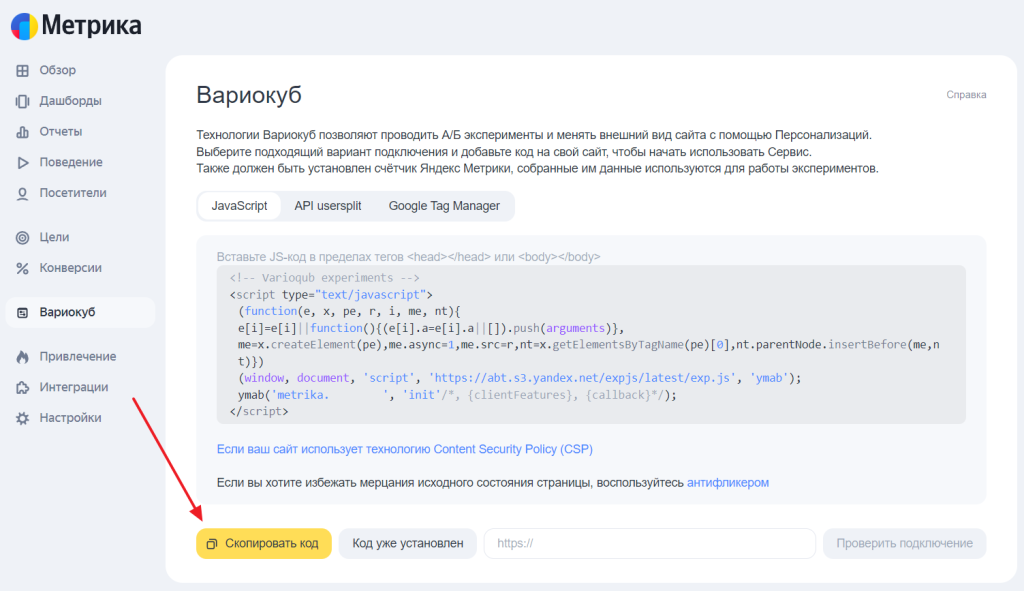This screenshot has height=591, width=1024.
Task: Switch to the JavaScript tab
Action: point(239,206)
